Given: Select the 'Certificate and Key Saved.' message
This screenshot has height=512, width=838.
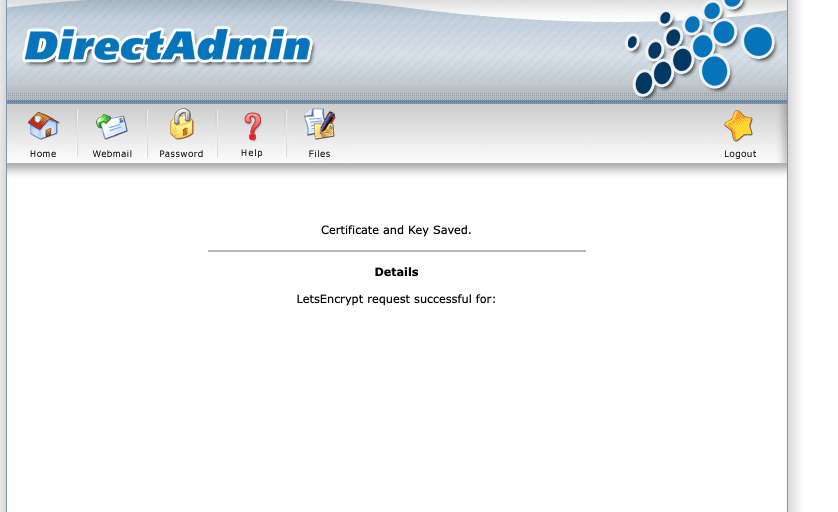Looking at the screenshot, I should (396, 230).
